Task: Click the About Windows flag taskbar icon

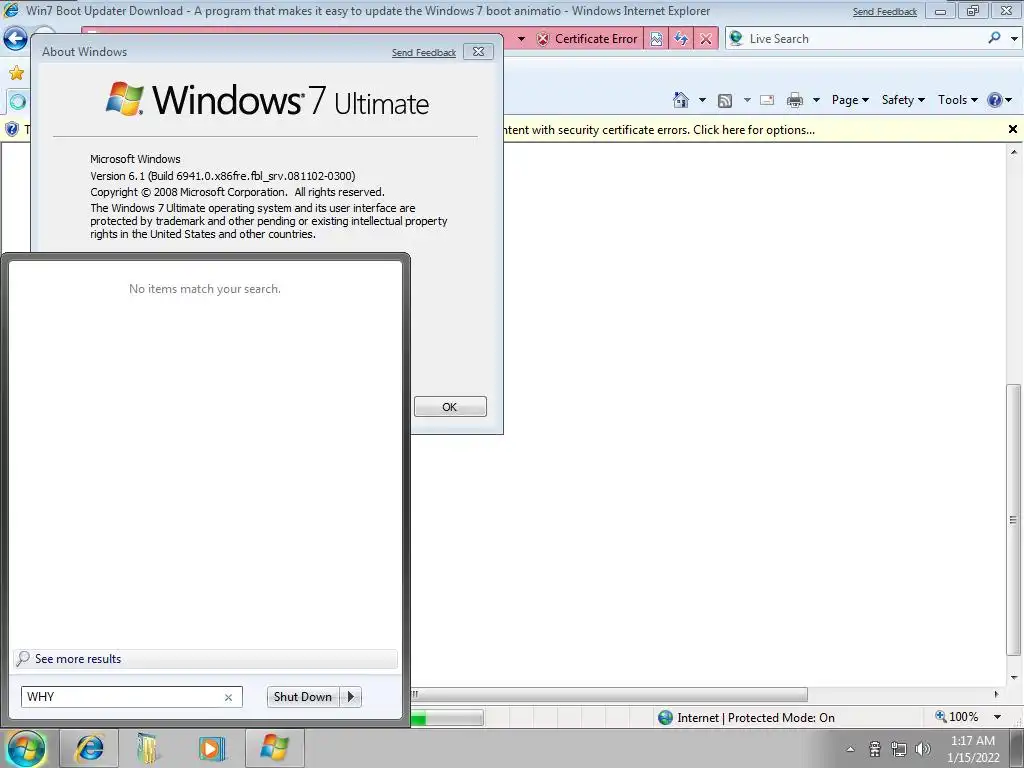Action: click(274, 748)
